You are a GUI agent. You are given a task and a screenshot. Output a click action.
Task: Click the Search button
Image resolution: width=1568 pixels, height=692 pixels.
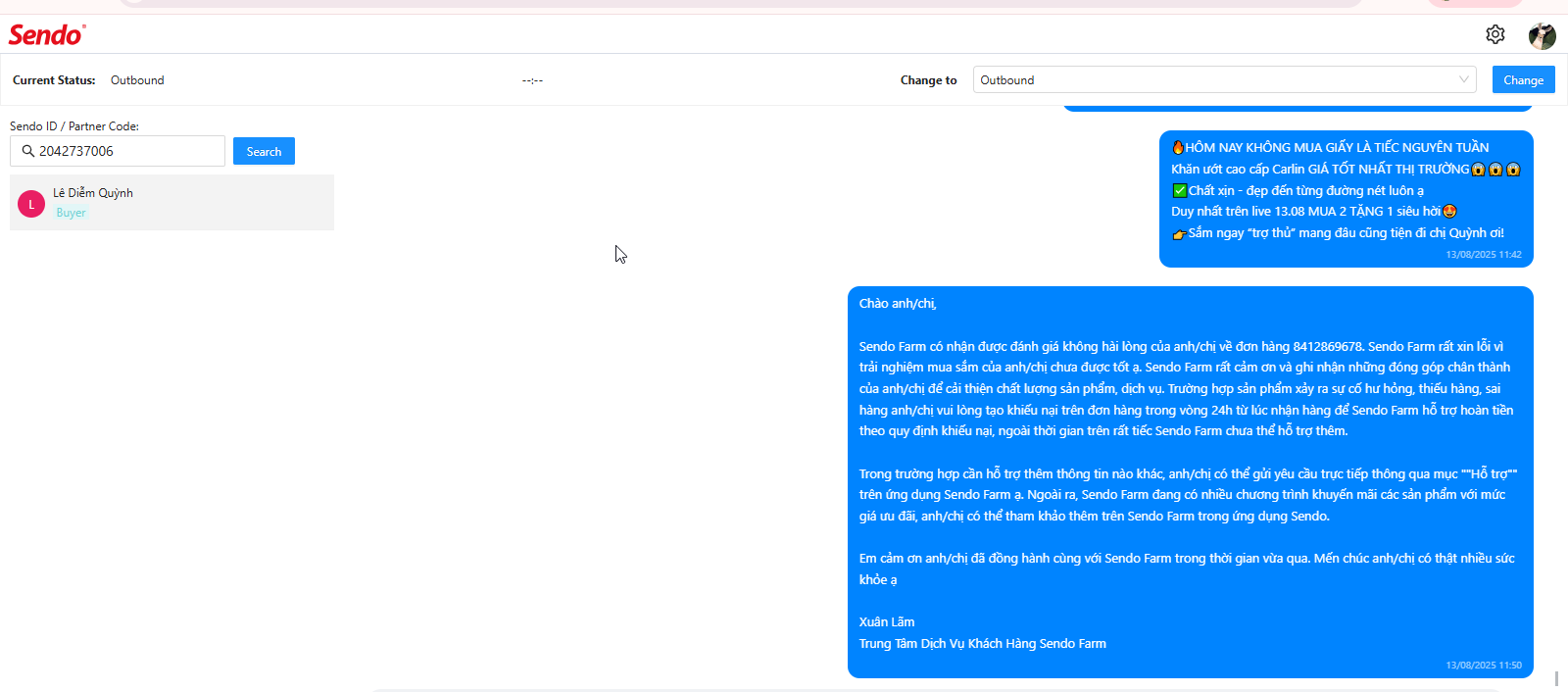click(264, 151)
